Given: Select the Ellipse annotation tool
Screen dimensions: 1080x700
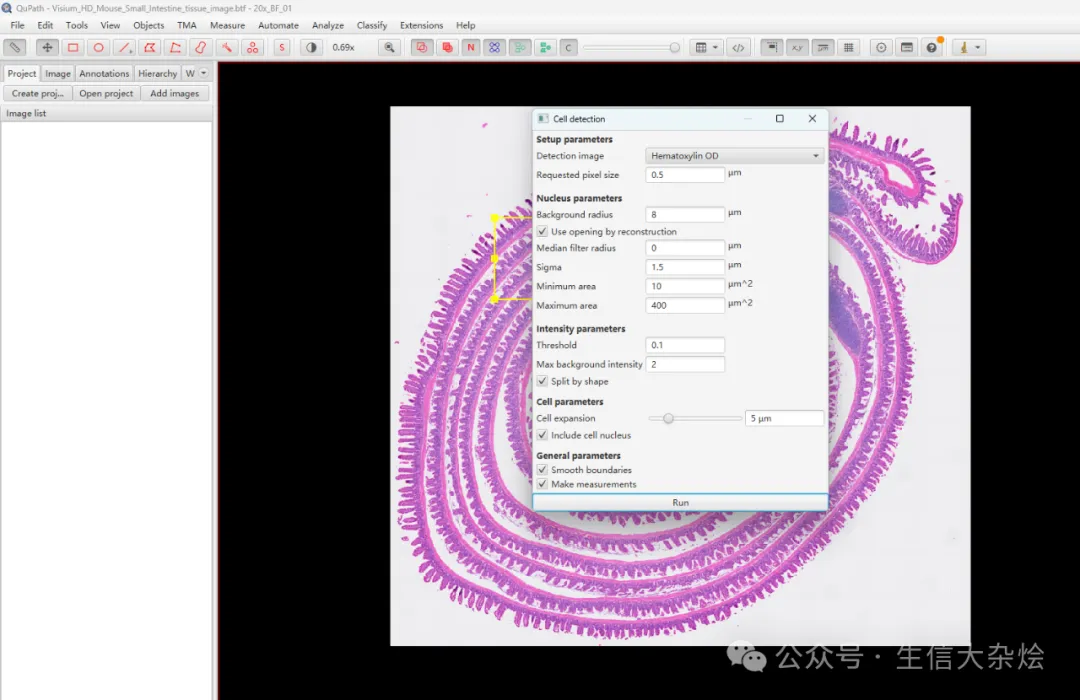Looking at the screenshot, I should [x=98, y=48].
